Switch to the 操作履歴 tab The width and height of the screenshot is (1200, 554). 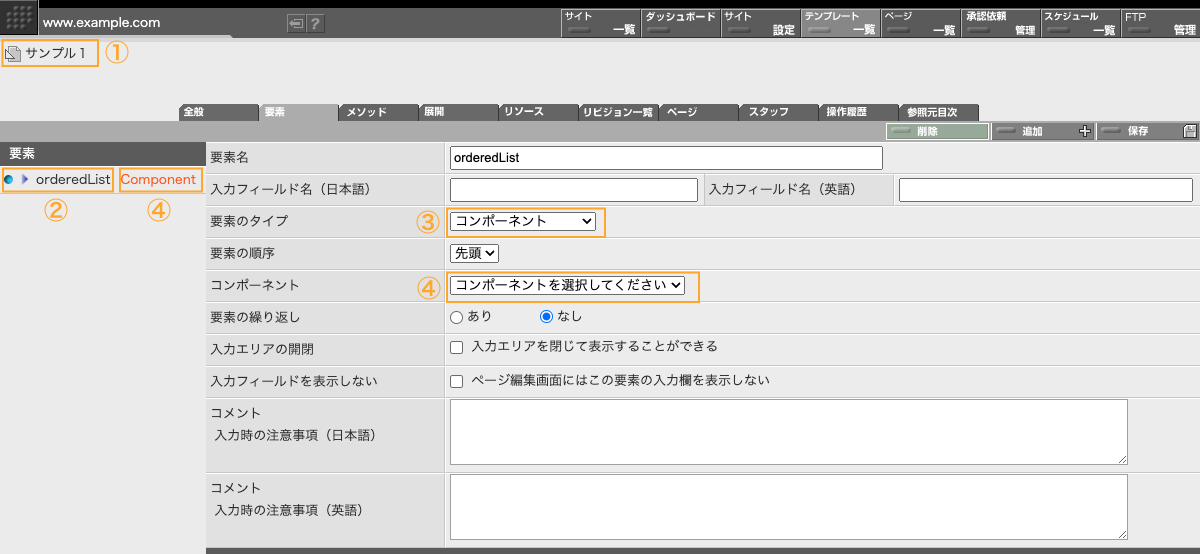858,112
